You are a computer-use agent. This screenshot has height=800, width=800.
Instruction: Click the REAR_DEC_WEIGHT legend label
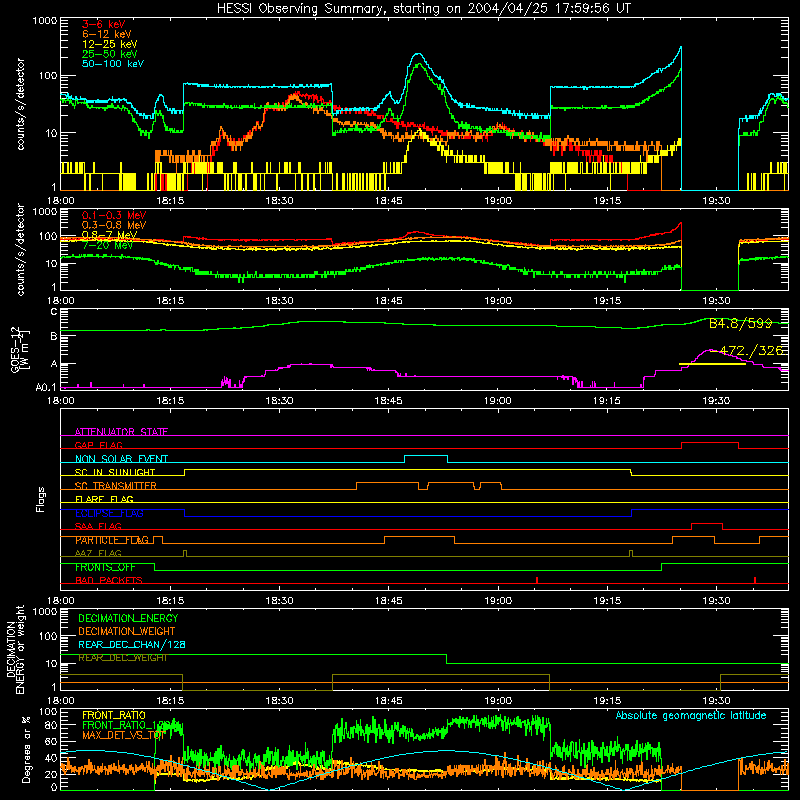(122, 658)
